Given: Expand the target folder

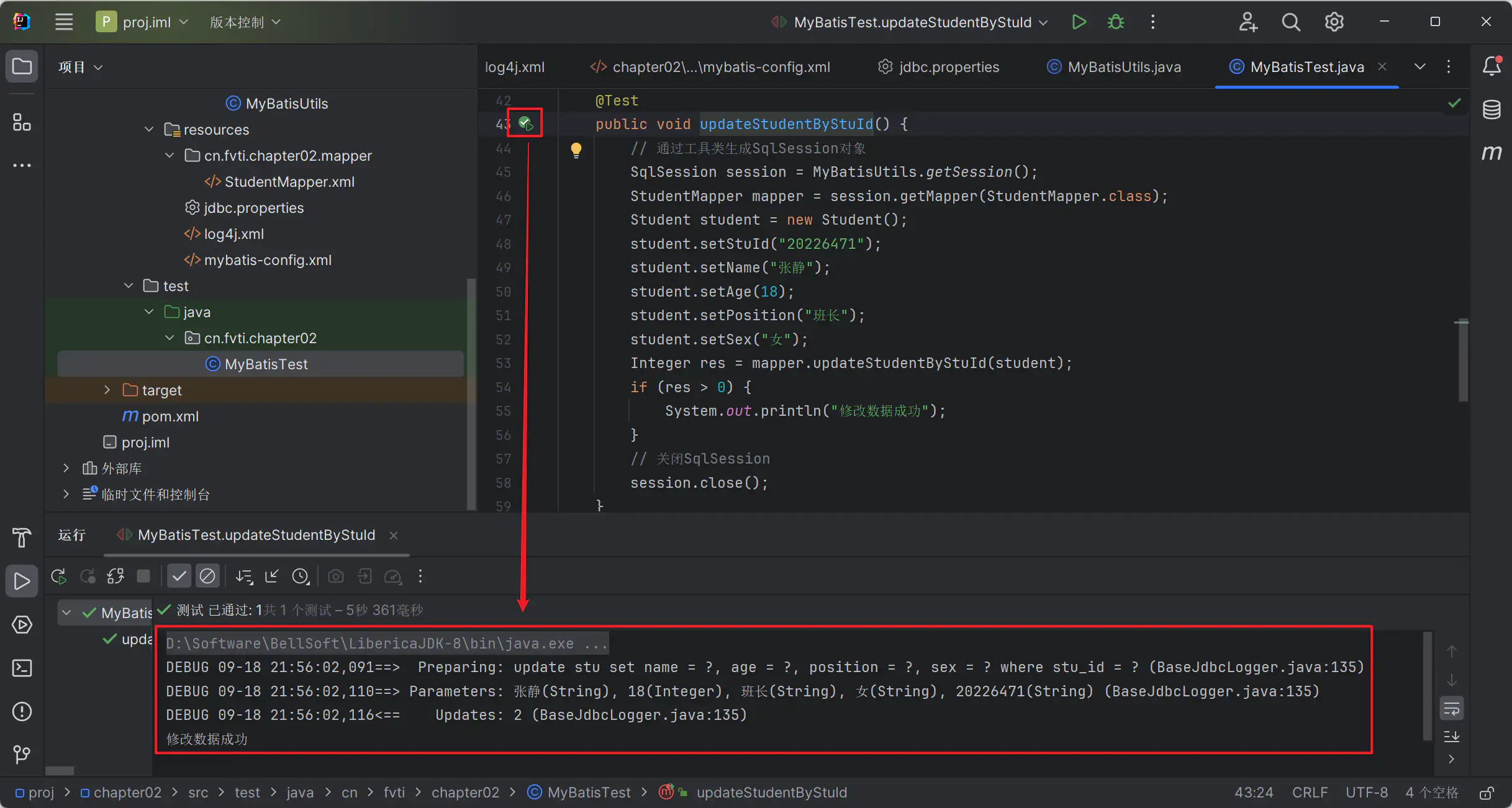Looking at the screenshot, I should point(107,390).
